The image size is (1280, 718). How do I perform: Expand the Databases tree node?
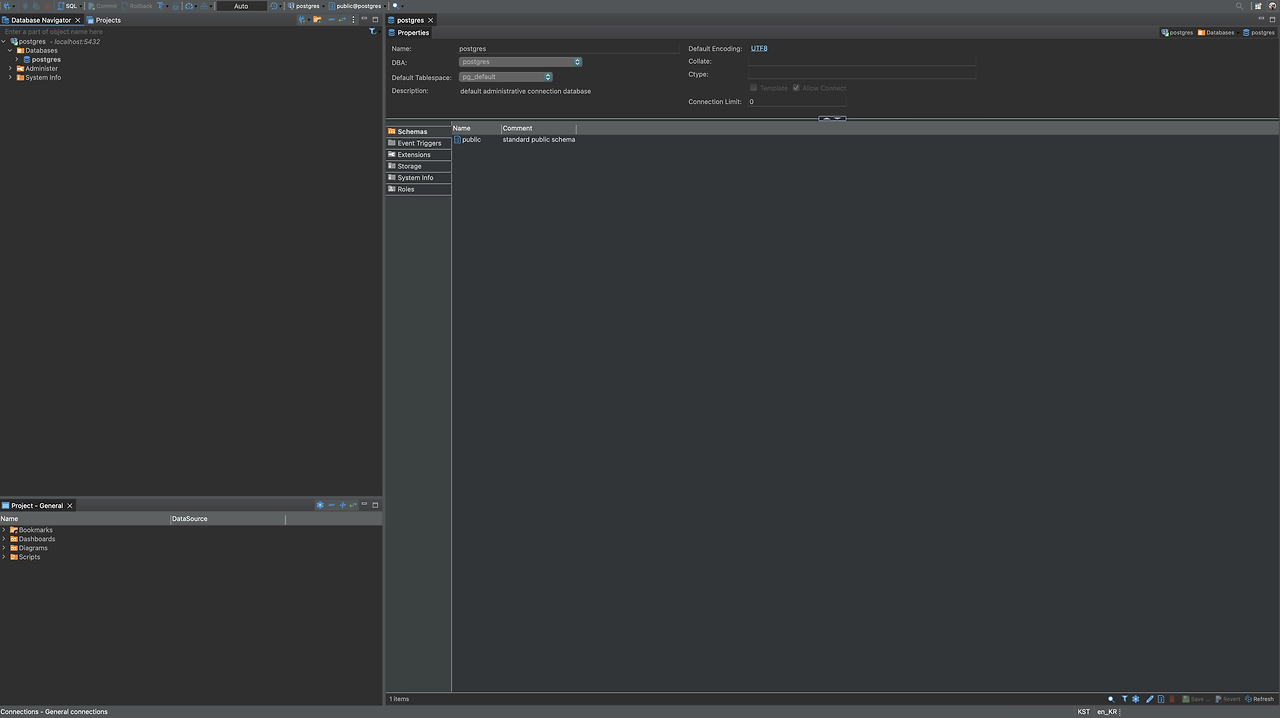coord(8,50)
